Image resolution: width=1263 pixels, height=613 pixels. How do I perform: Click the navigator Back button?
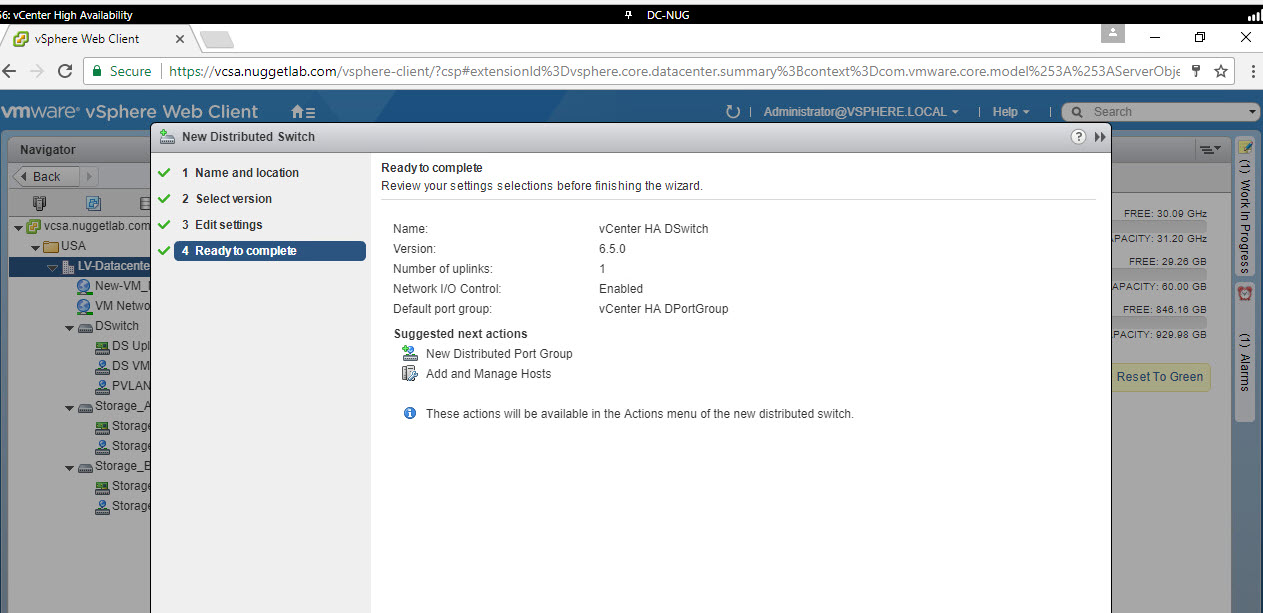[42, 177]
